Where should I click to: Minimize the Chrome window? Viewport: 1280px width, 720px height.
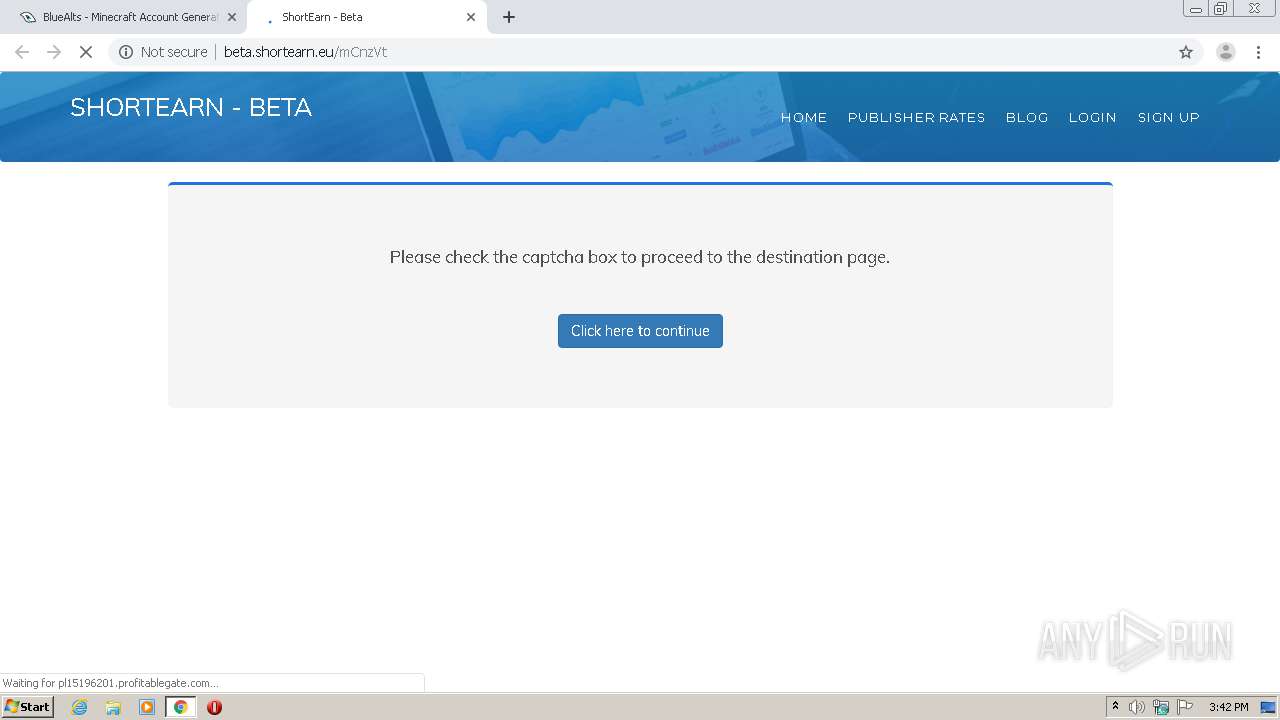(x=1196, y=9)
